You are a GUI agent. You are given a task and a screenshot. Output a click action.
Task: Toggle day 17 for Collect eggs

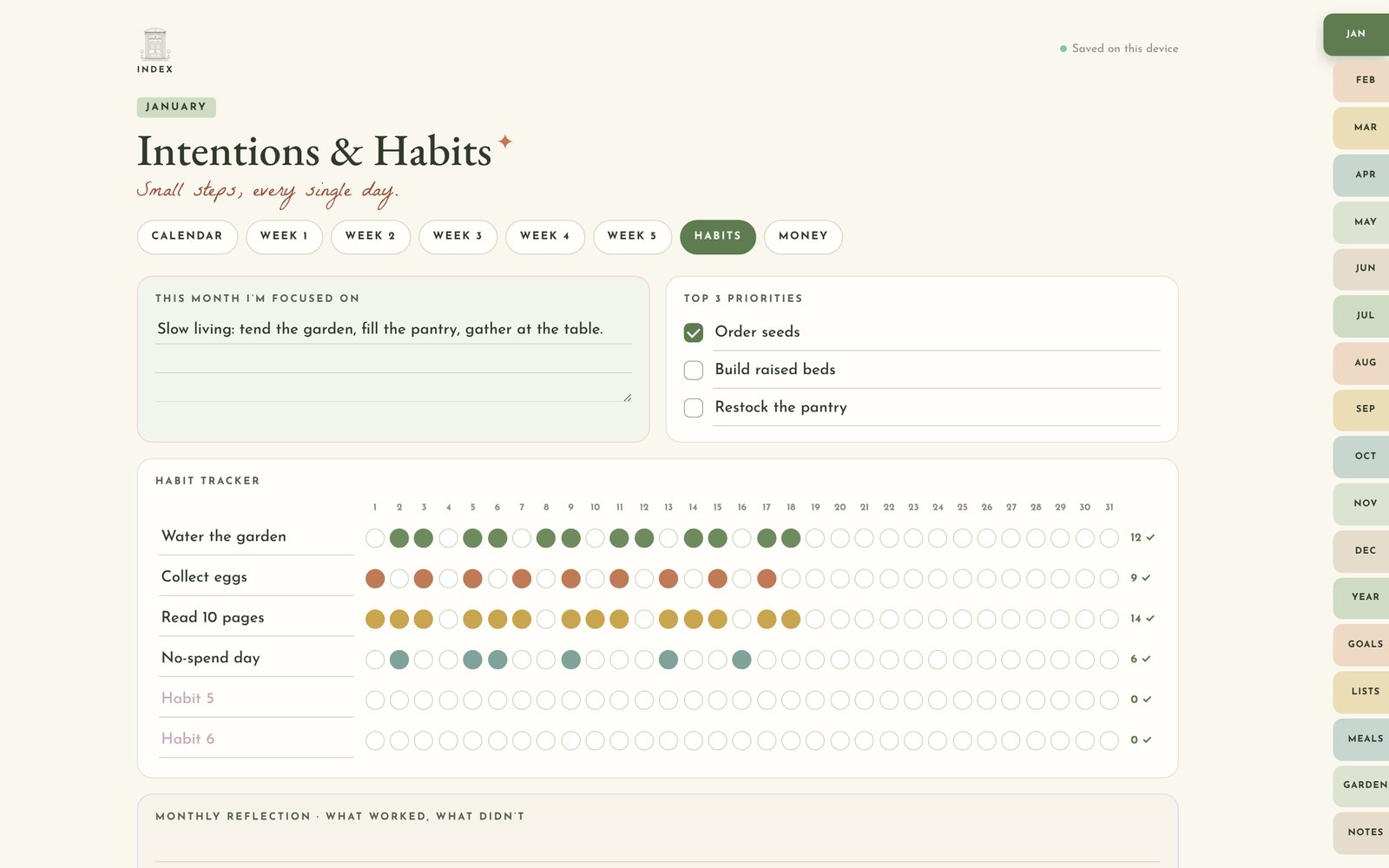pyautogui.click(x=767, y=578)
